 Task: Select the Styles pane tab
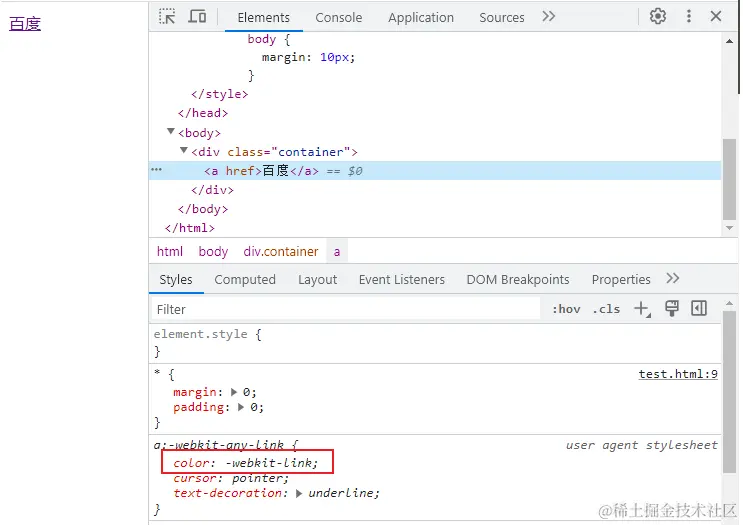pyautogui.click(x=176, y=280)
